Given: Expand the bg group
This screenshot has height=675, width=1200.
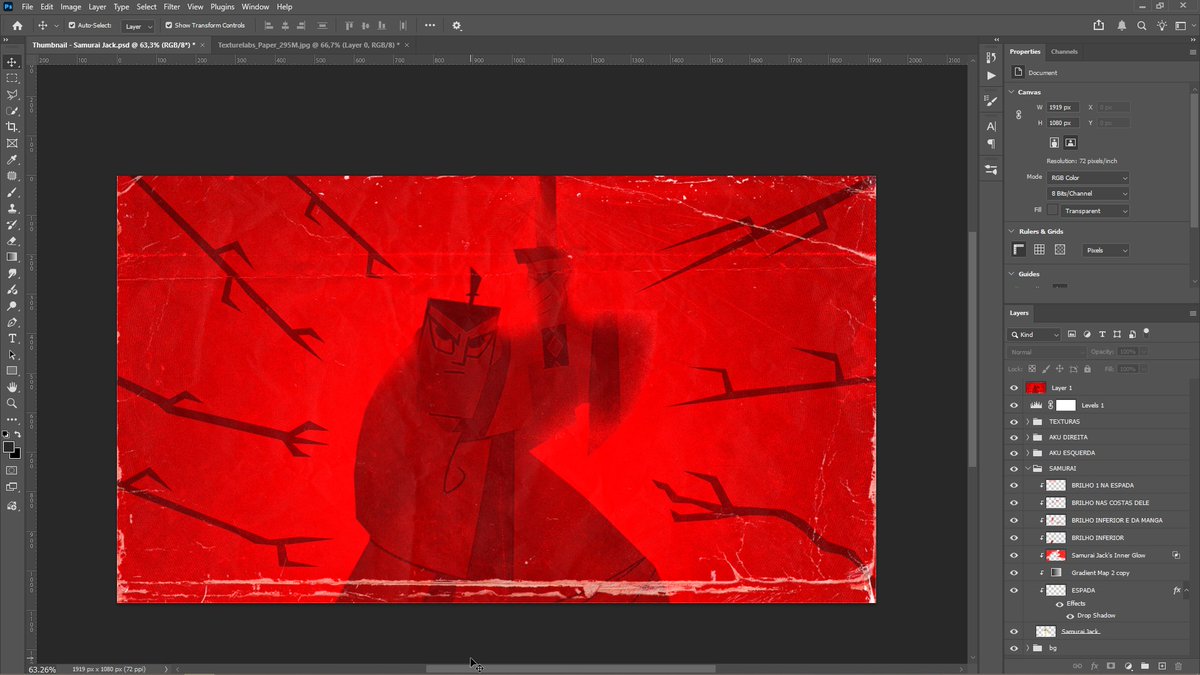Looking at the screenshot, I should (x=1027, y=648).
